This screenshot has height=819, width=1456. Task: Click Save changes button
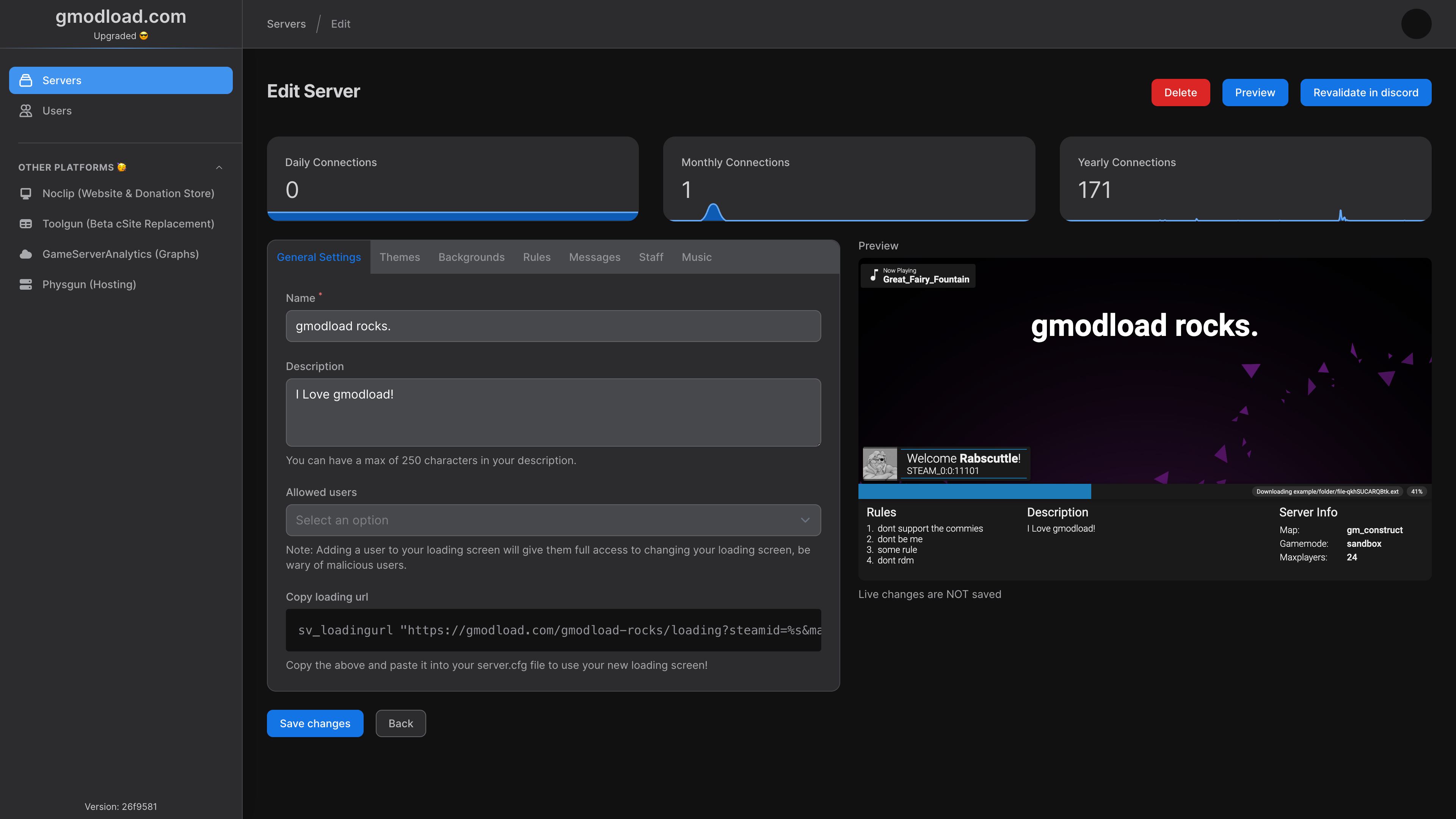[x=315, y=723]
